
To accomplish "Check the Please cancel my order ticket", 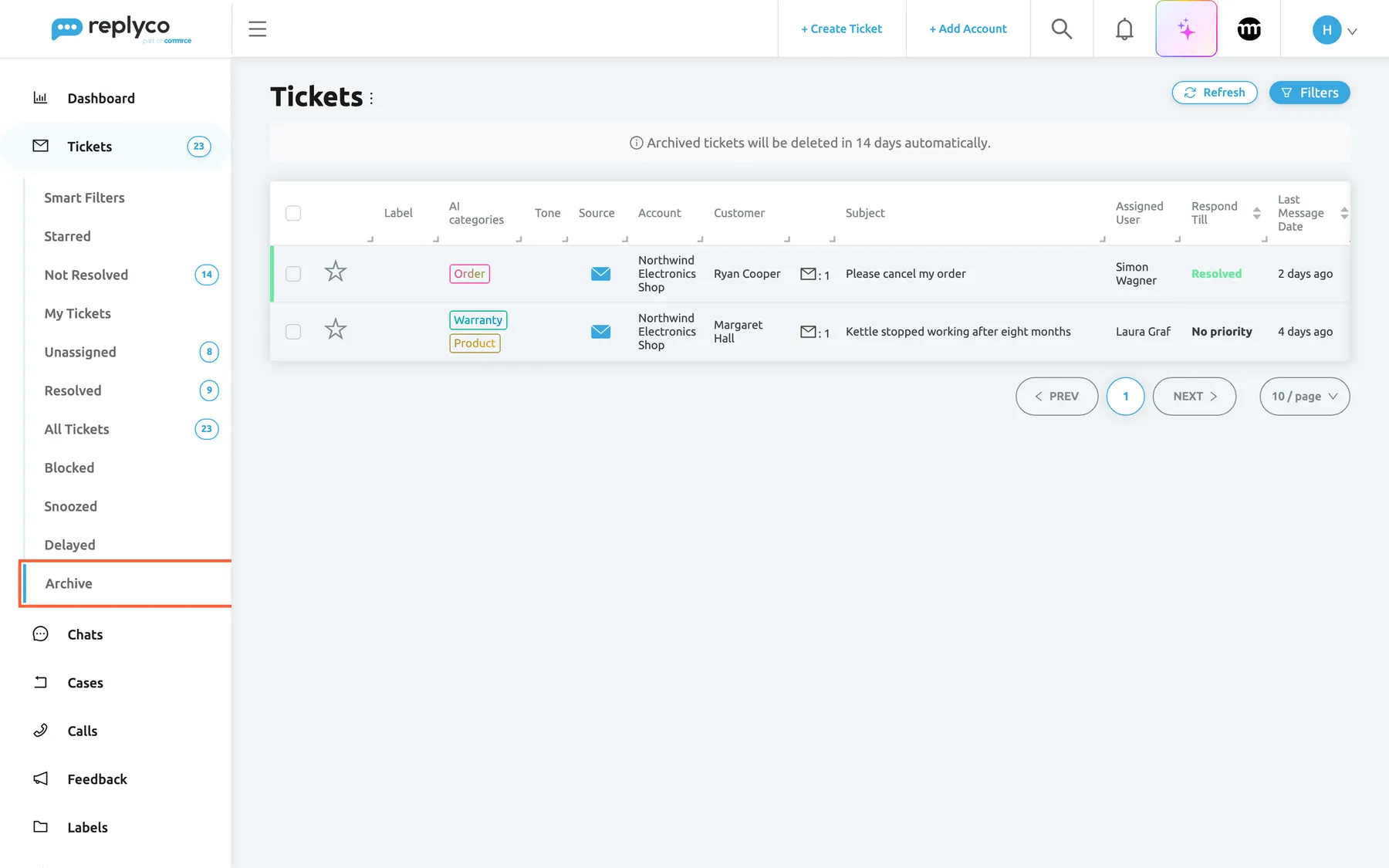I will pyautogui.click(x=293, y=274).
